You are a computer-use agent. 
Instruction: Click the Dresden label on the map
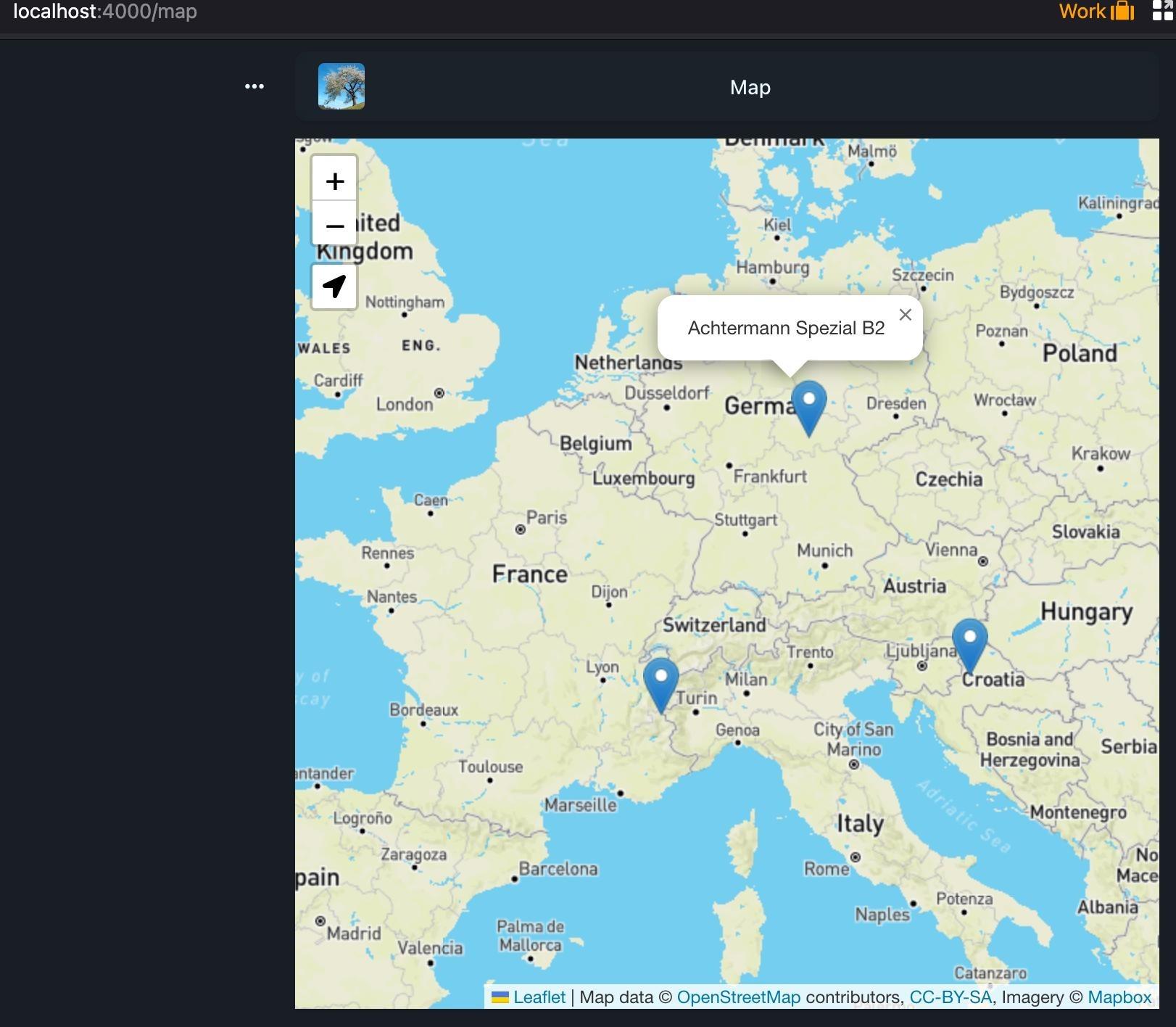pyautogui.click(x=896, y=403)
